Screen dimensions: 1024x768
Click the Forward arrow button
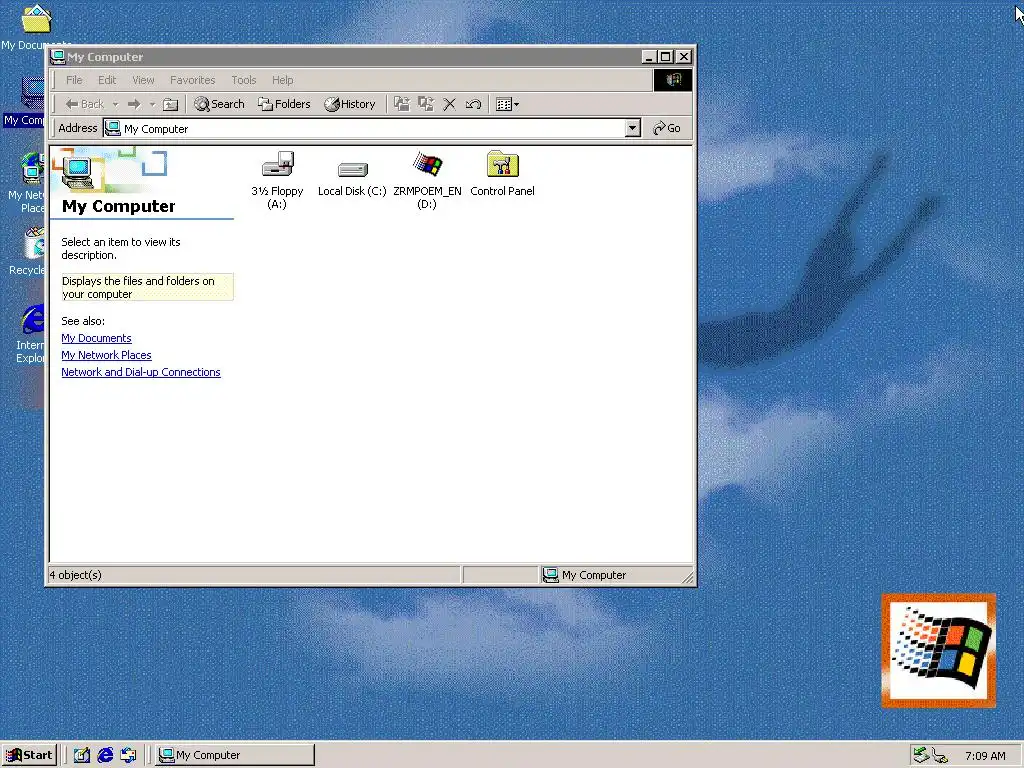(x=134, y=104)
